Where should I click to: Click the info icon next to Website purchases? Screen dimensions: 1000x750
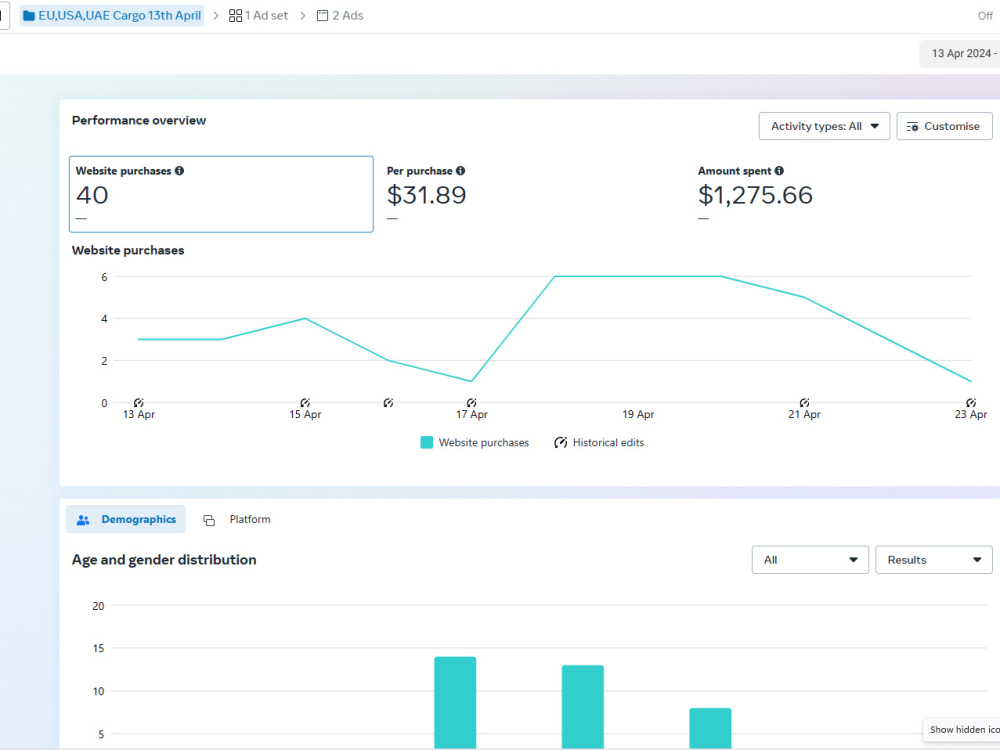tap(179, 171)
